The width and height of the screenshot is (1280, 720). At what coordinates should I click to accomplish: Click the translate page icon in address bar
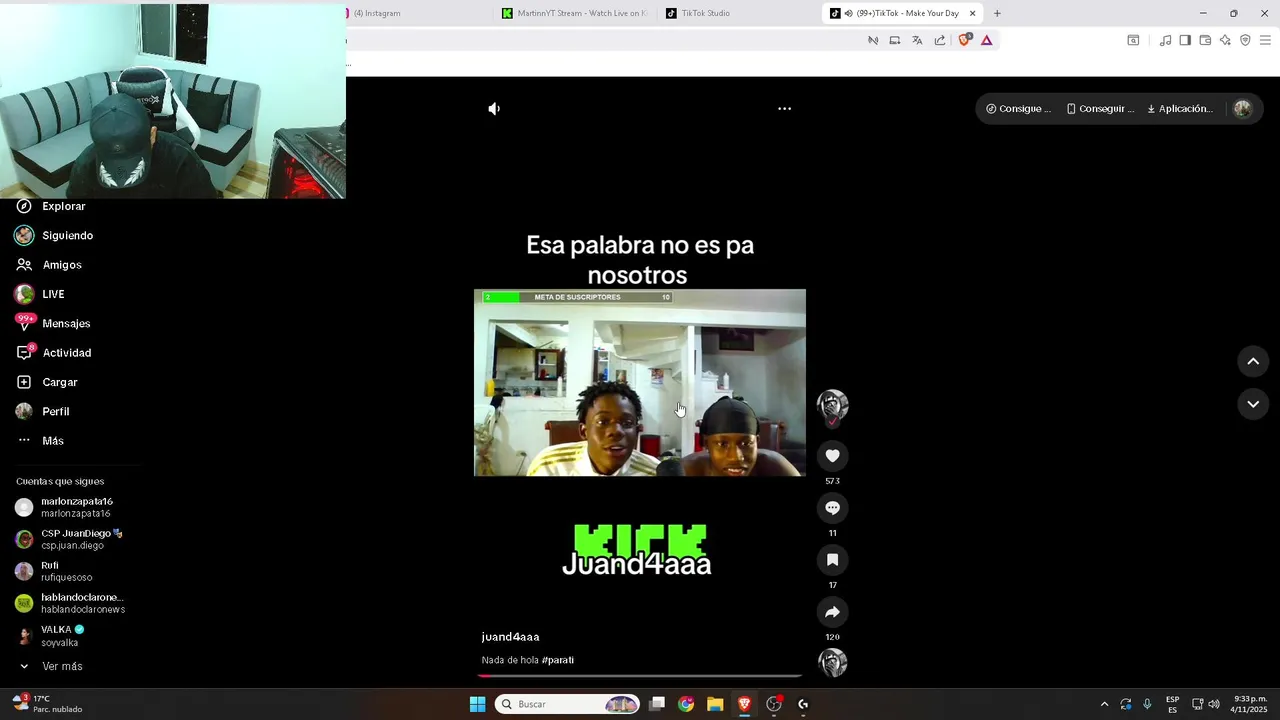point(917,40)
